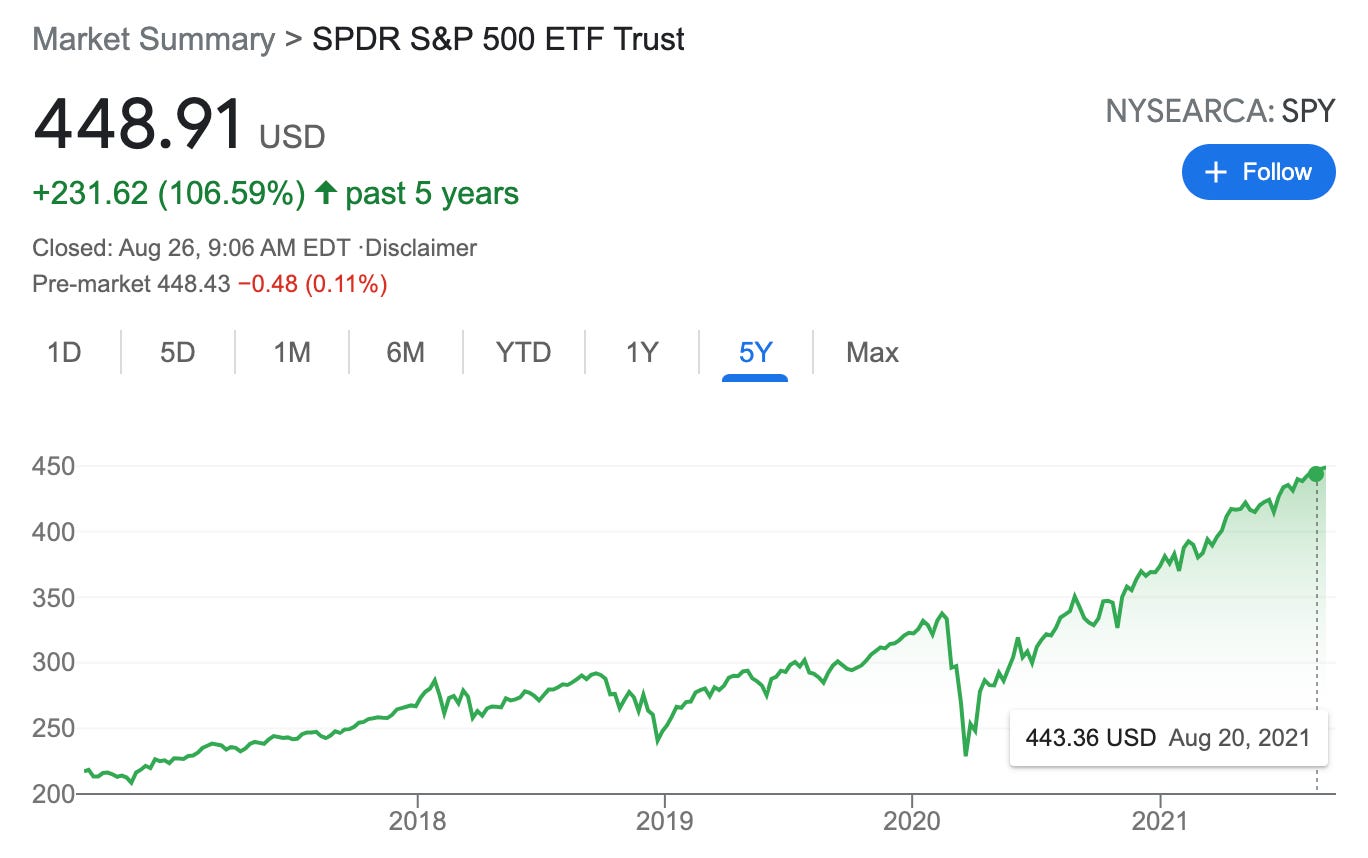Re-select the highlighted 5Y tab

pyautogui.click(x=753, y=352)
